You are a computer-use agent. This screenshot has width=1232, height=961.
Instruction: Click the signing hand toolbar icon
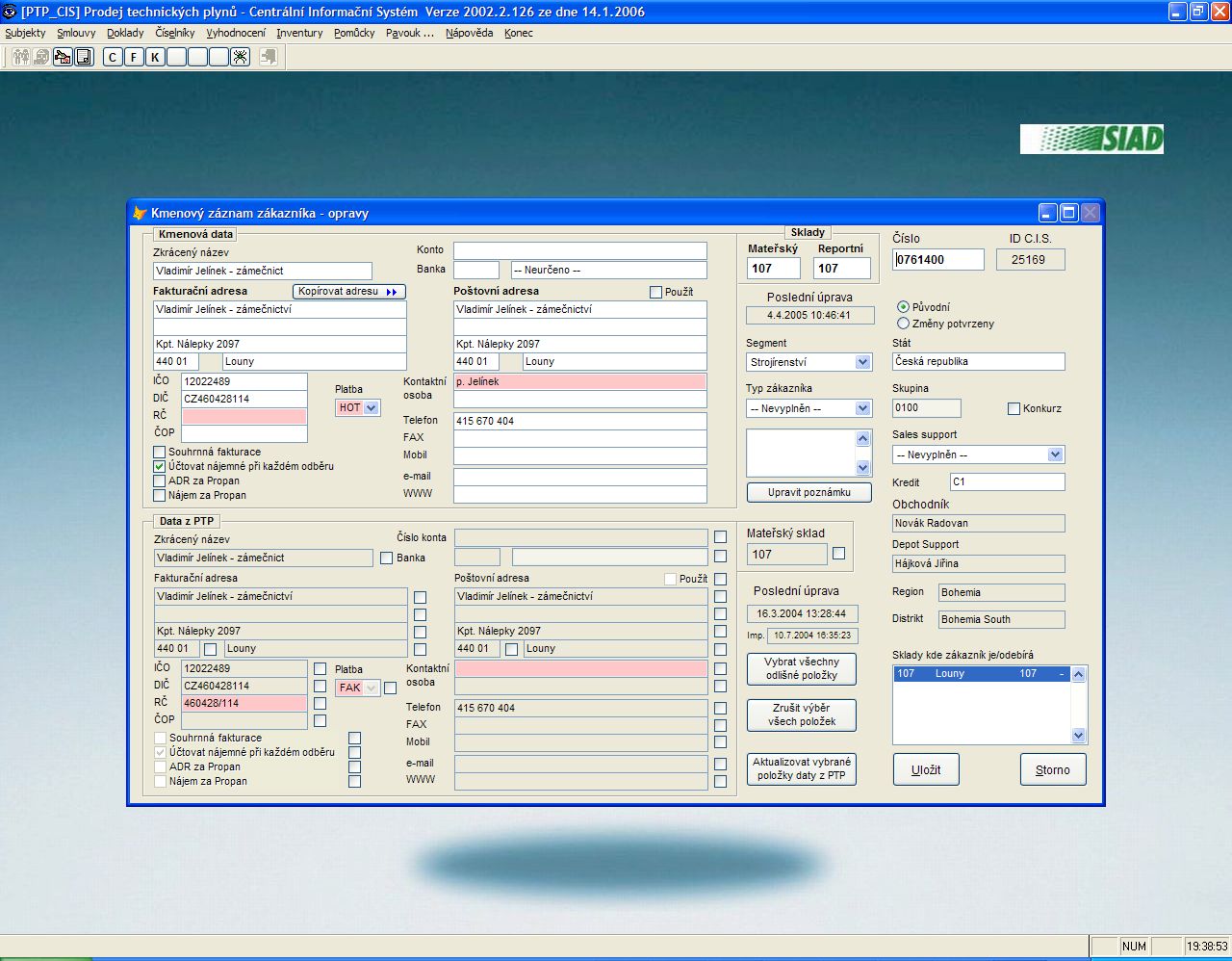63,57
